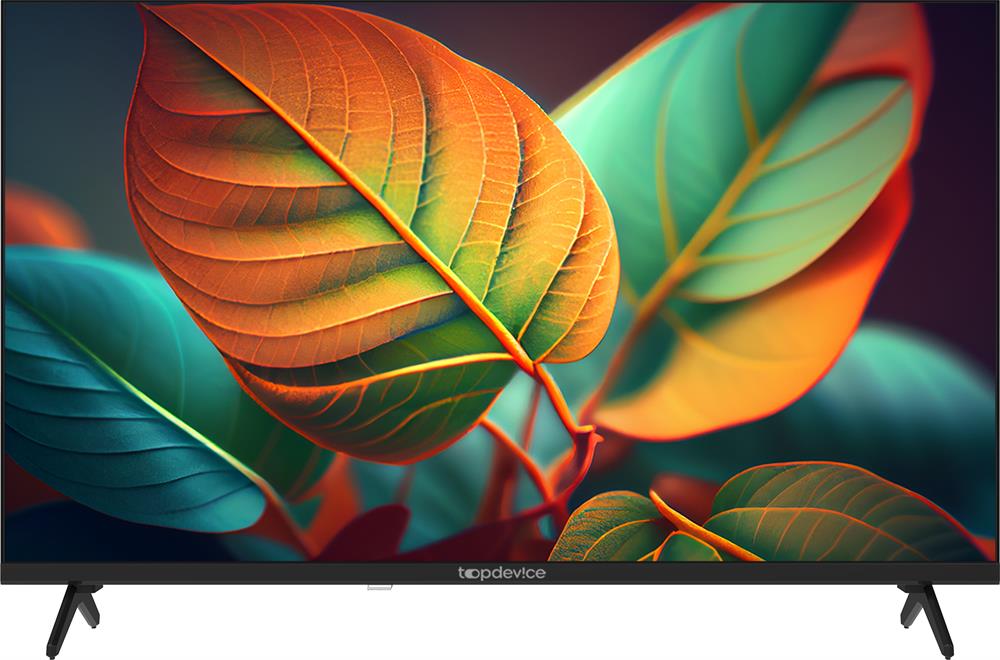Click the letter 'i' in topdevice logo
This screenshot has height=660, width=1000.
522,573
